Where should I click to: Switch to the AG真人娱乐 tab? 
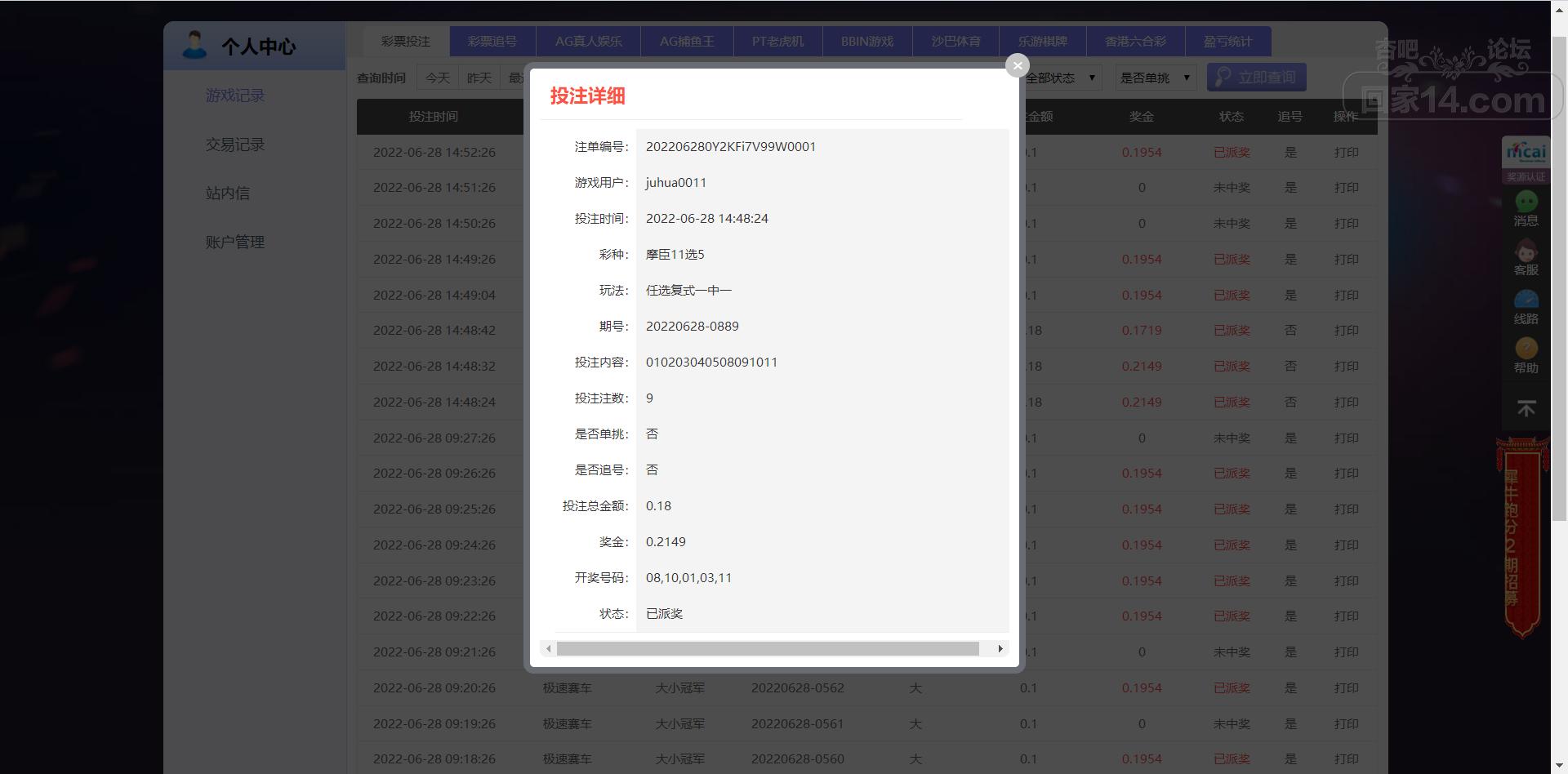tap(589, 41)
